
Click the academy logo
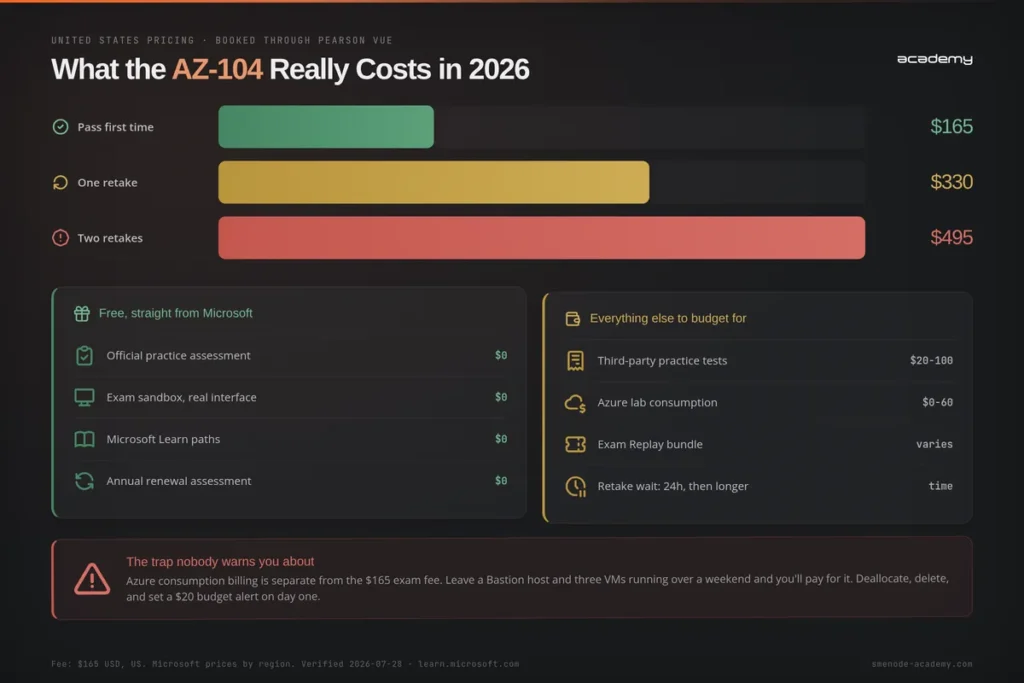935,59
